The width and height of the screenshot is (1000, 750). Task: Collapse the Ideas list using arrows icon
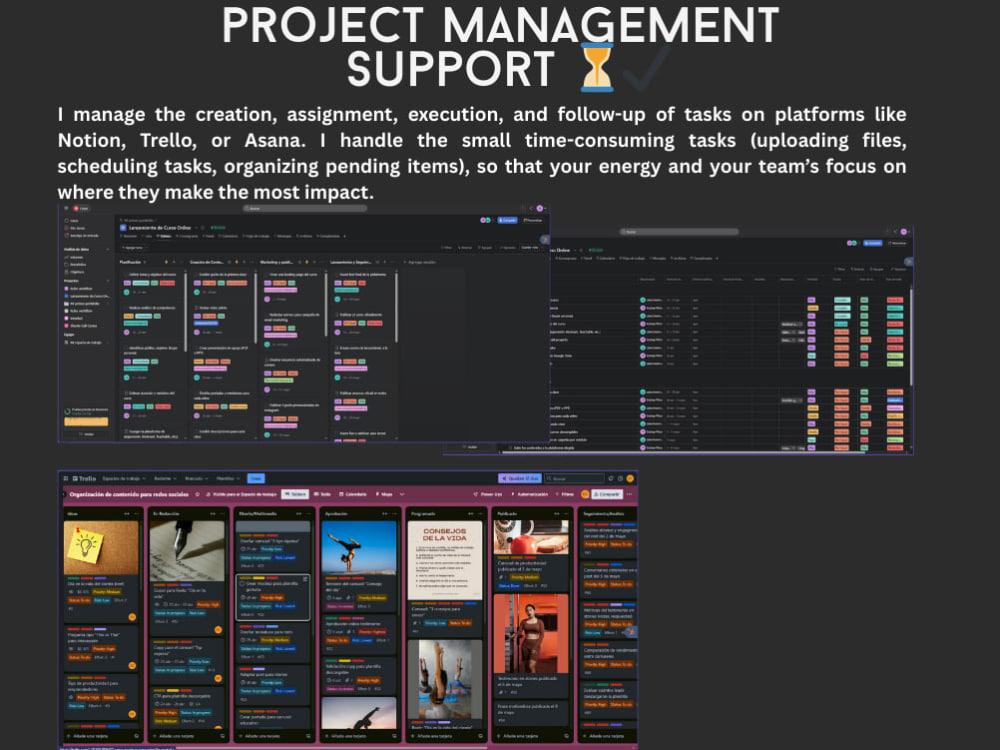point(126,514)
